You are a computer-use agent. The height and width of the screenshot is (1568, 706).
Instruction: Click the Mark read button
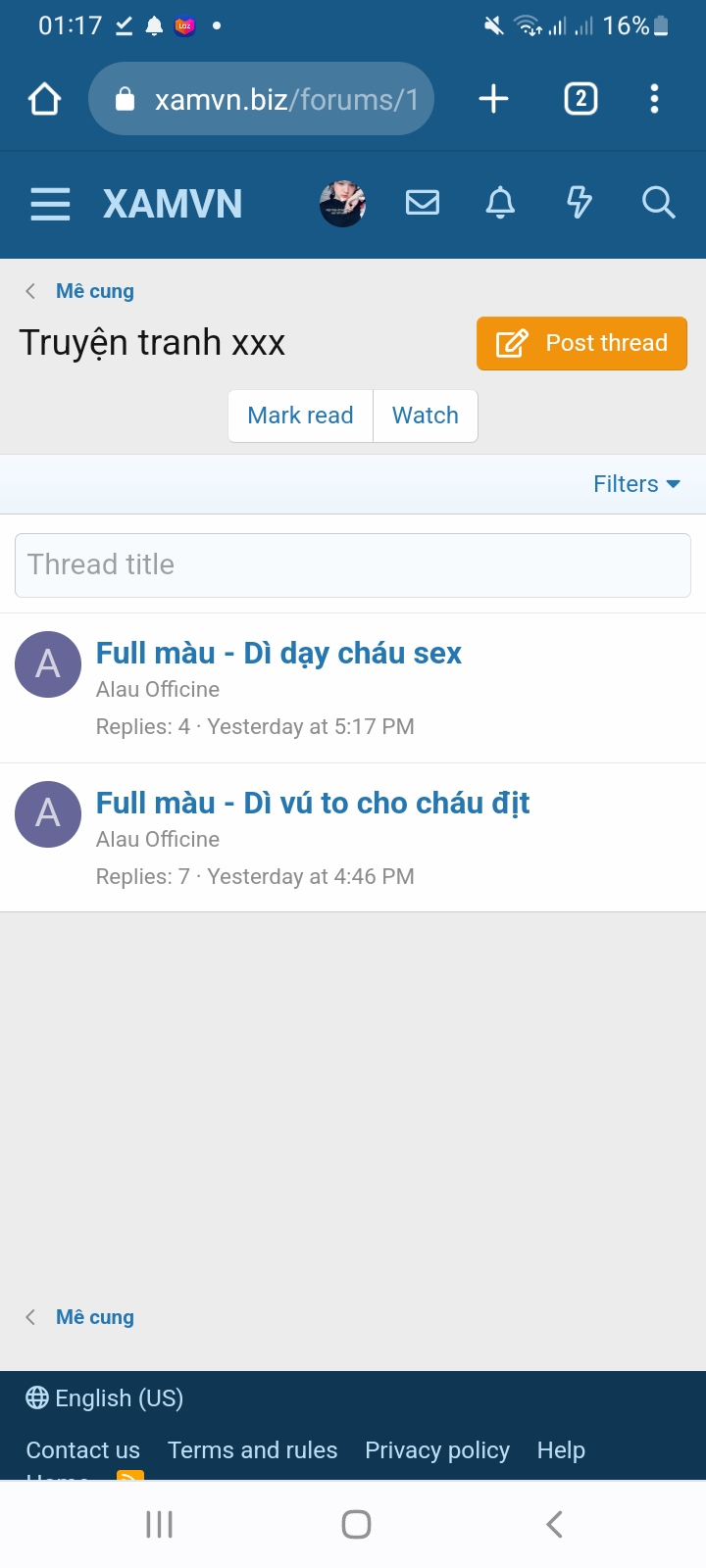pyautogui.click(x=300, y=416)
